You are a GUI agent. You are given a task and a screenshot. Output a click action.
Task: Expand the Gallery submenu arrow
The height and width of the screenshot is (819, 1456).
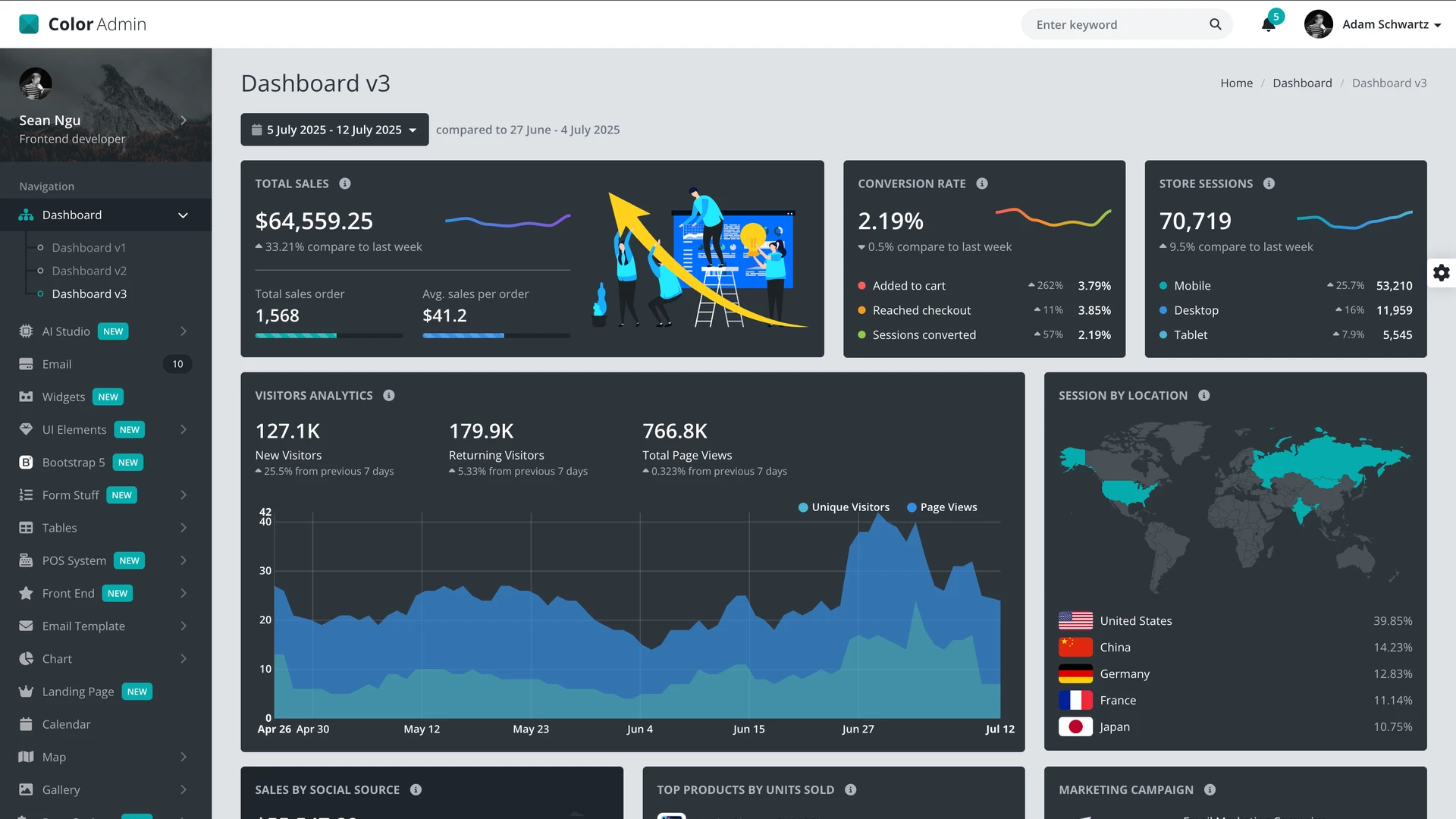point(184,789)
